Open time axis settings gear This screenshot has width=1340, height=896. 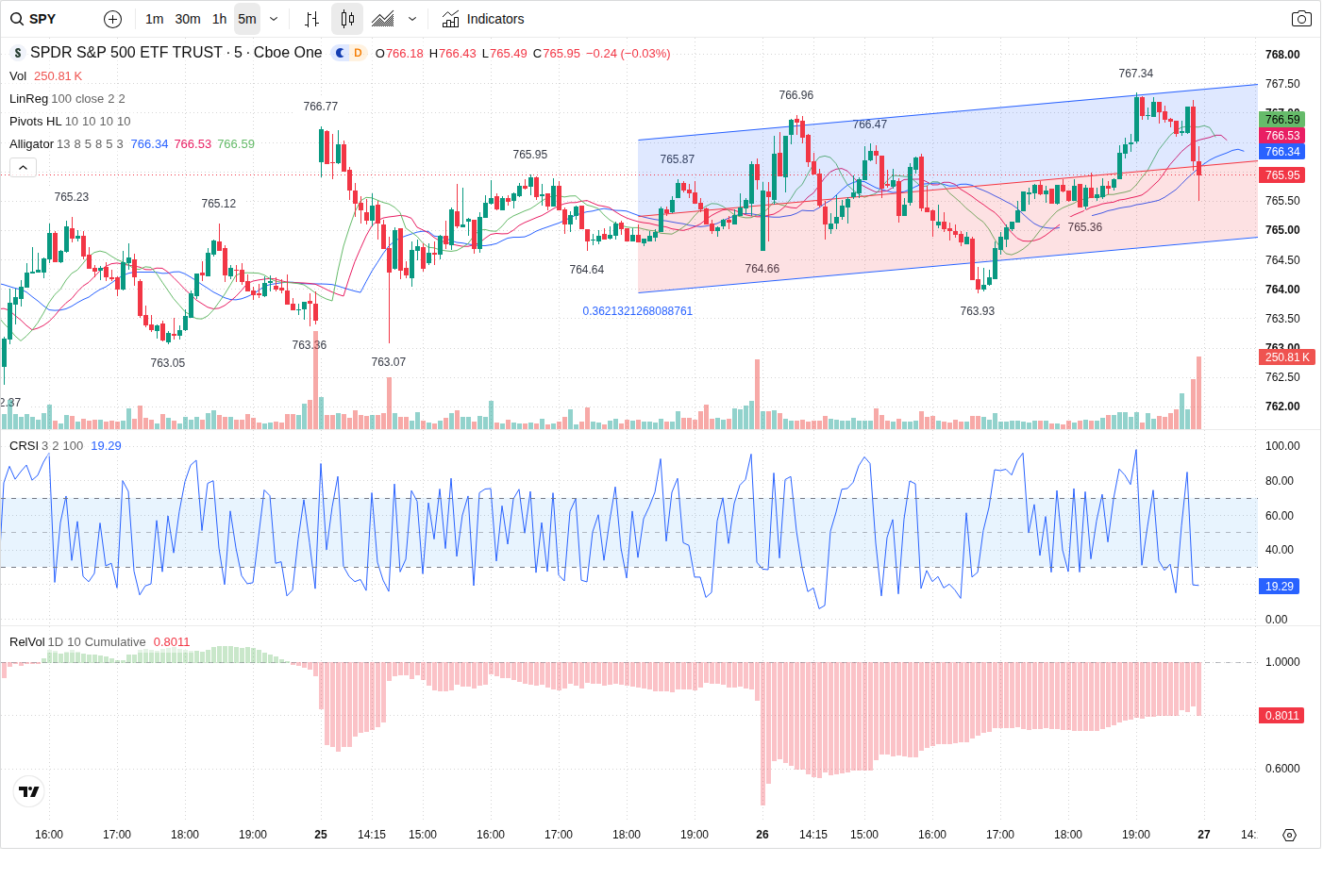click(1290, 835)
